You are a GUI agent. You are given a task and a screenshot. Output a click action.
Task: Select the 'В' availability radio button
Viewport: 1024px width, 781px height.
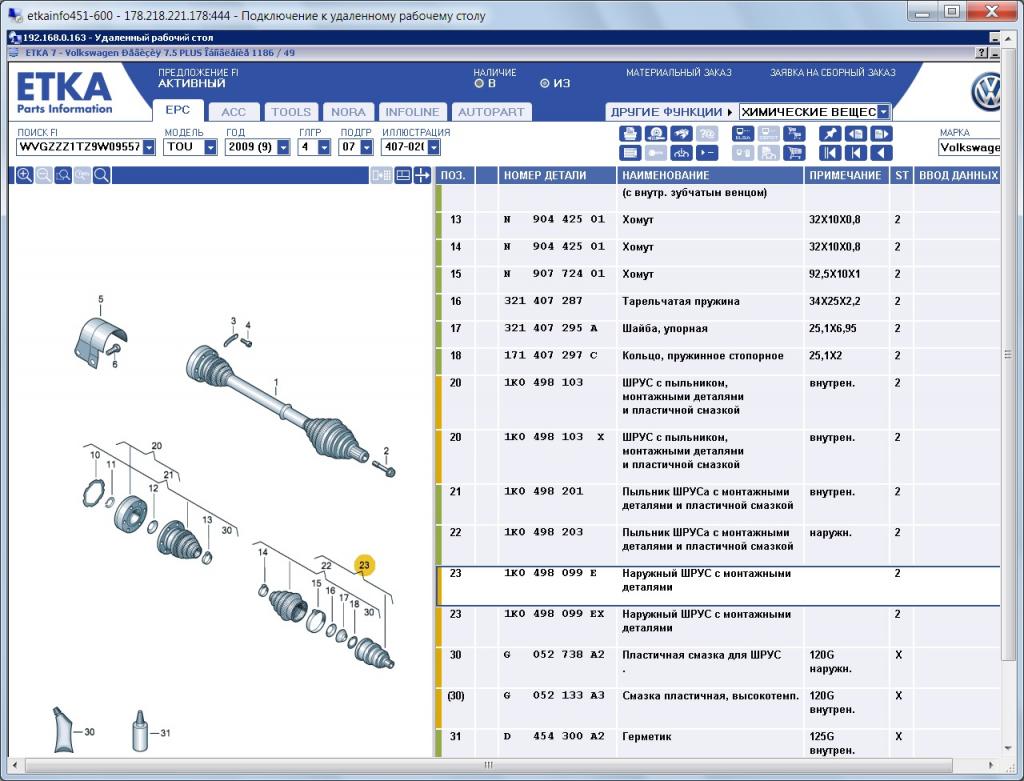[479, 84]
